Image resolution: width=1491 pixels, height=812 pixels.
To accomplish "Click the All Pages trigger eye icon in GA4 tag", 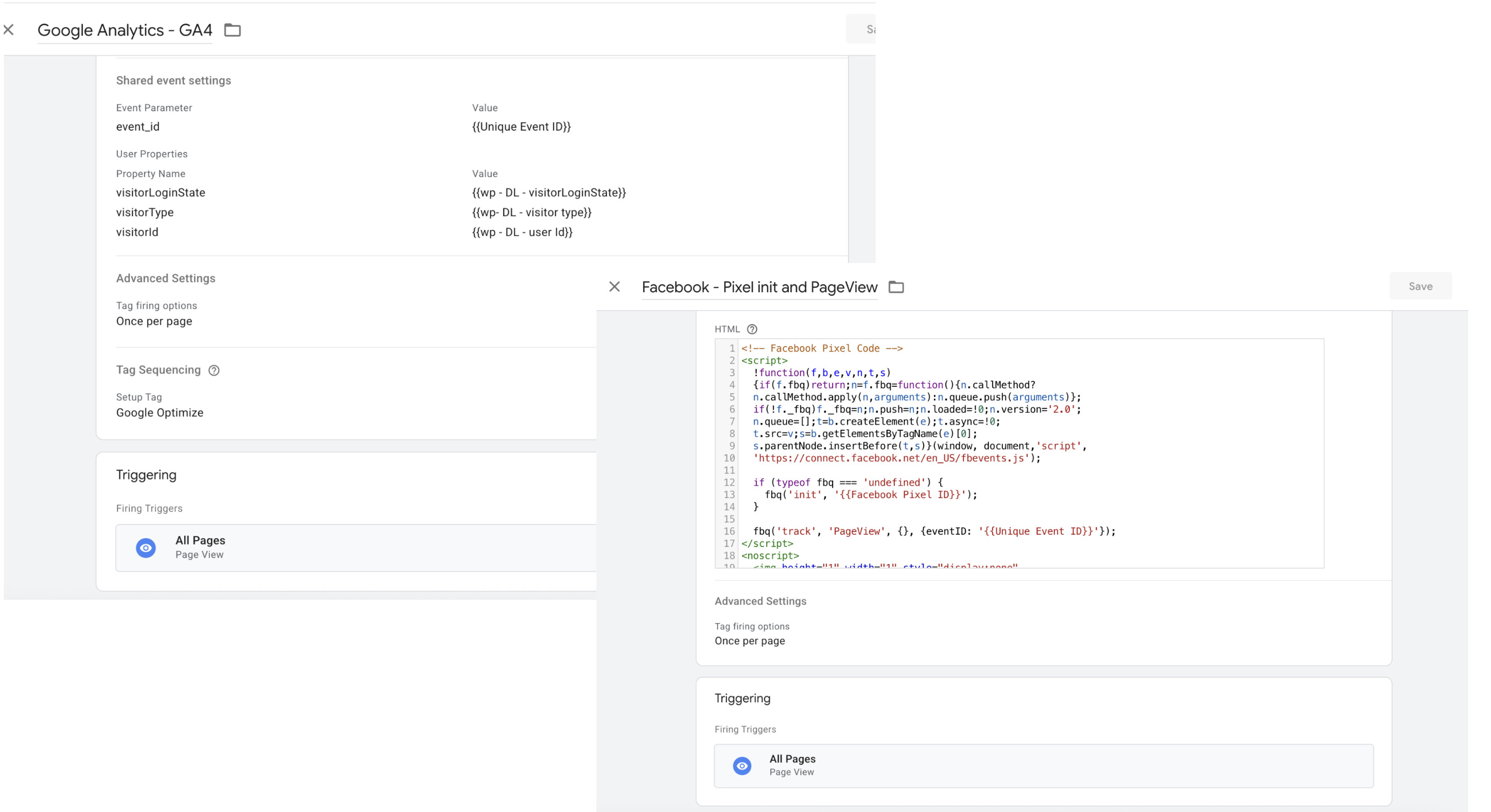I will pyautogui.click(x=146, y=548).
